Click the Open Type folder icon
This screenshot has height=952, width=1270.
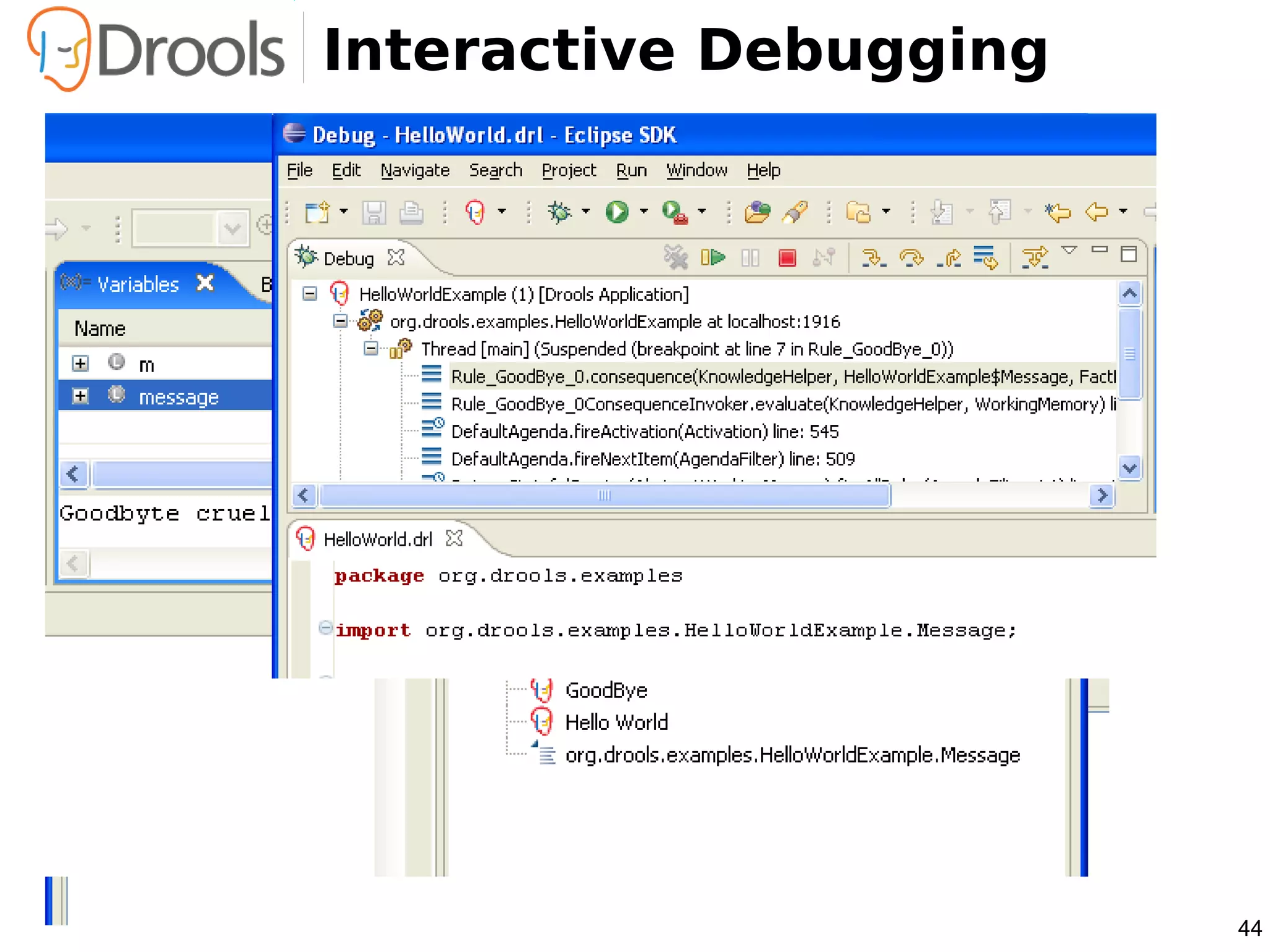click(757, 212)
